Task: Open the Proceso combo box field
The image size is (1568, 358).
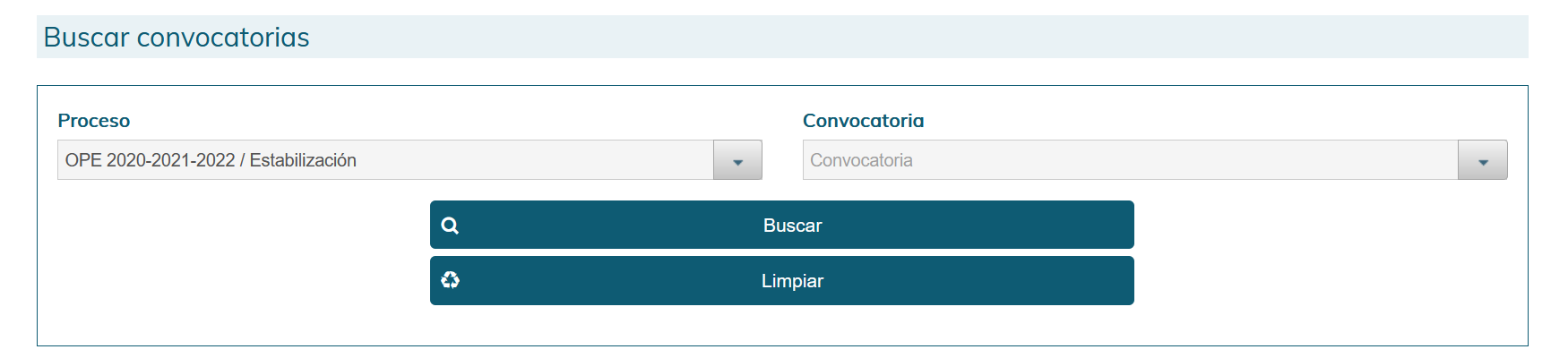Action: click(x=409, y=160)
